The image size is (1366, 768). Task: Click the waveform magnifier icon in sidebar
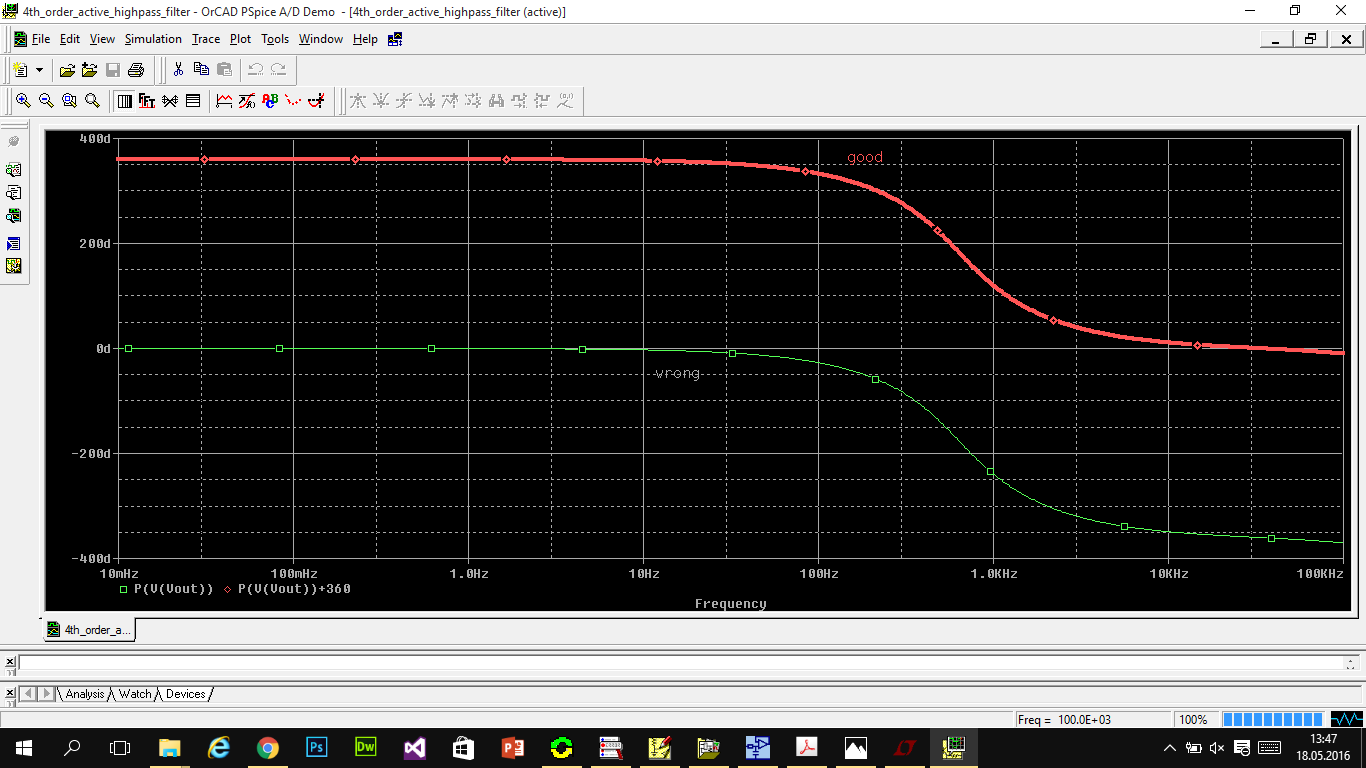pyautogui.click(x=14, y=216)
